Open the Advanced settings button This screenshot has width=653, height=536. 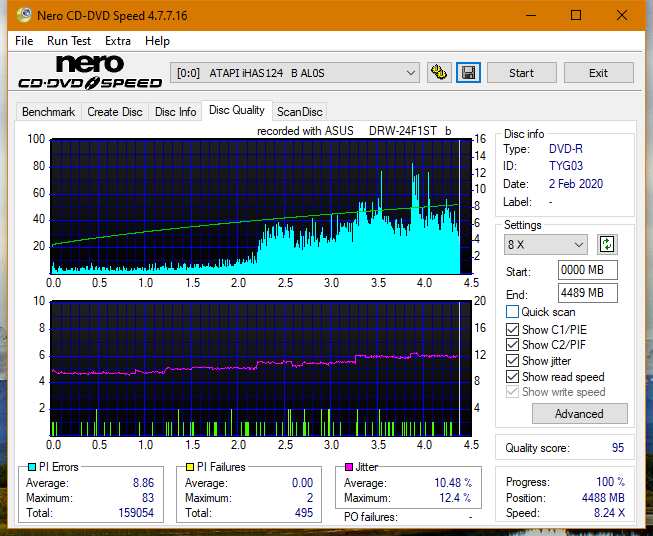pos(579,414)
